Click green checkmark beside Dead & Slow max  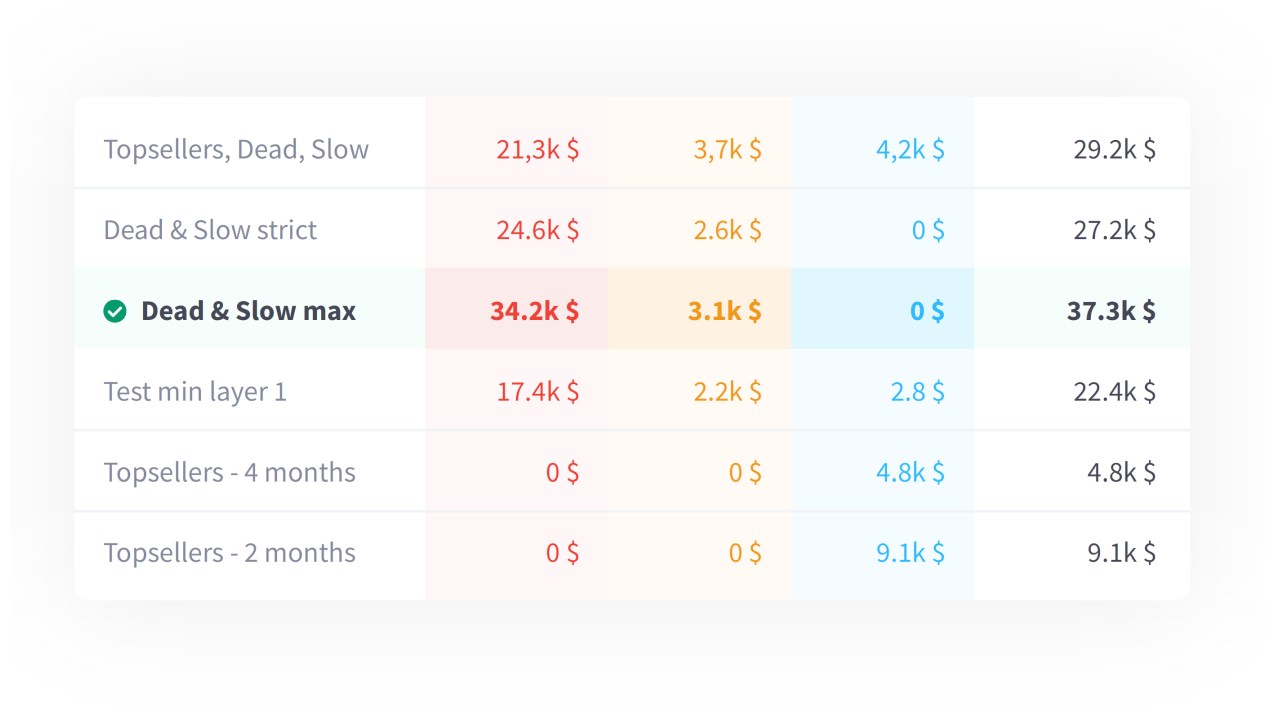click(x=115, y=311)
